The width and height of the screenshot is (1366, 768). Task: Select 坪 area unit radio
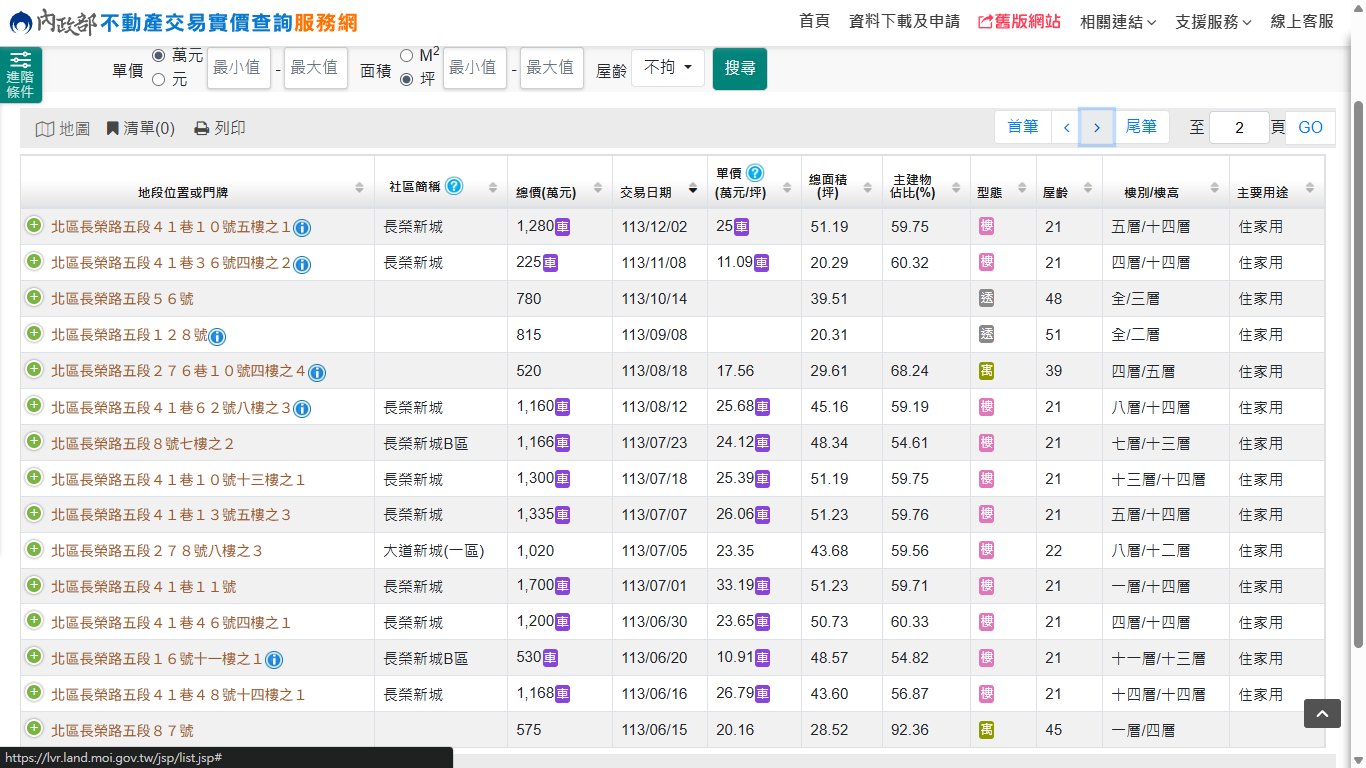(x=406, y=79)
